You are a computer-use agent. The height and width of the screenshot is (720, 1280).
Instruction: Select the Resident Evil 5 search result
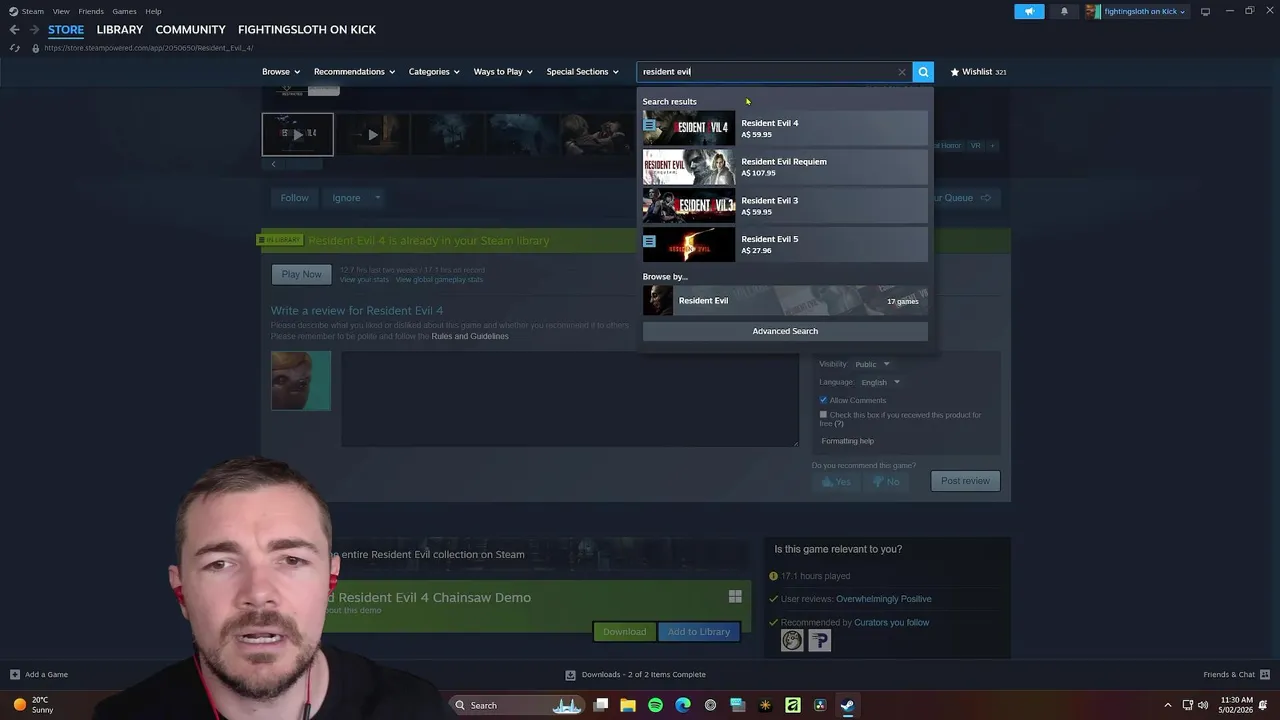pyautogui.click(x=785, y=244)
